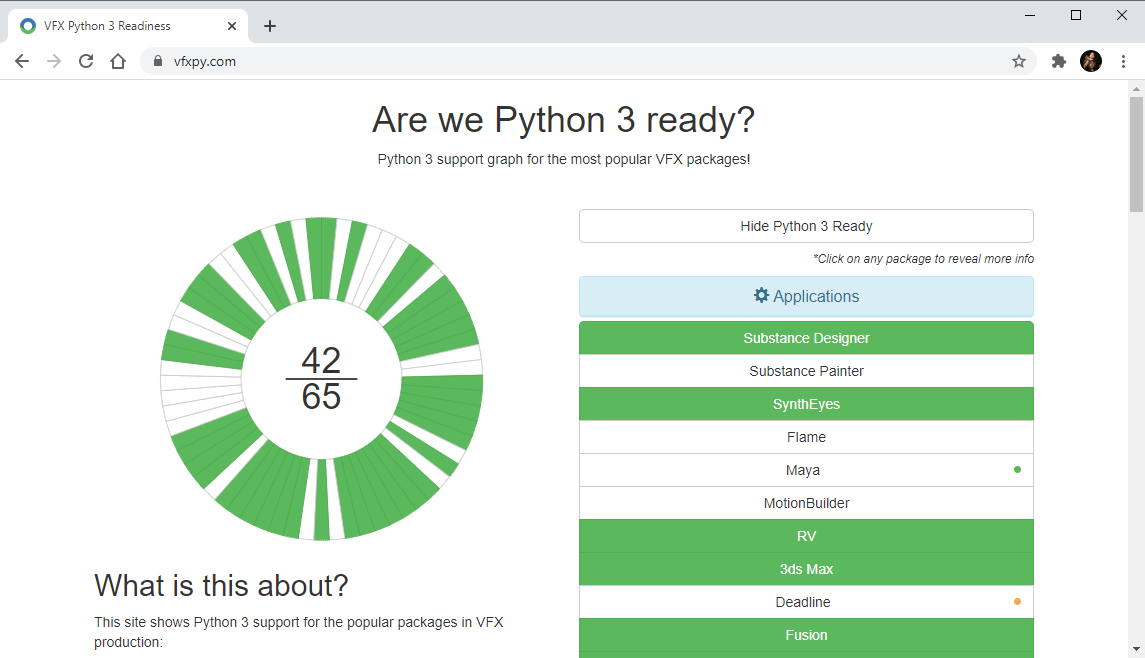The height and width of the screenshot is (658, 1145).
Task: Click the scroll down arrow at scrollbar bottom
Action: click(1136, 649)
